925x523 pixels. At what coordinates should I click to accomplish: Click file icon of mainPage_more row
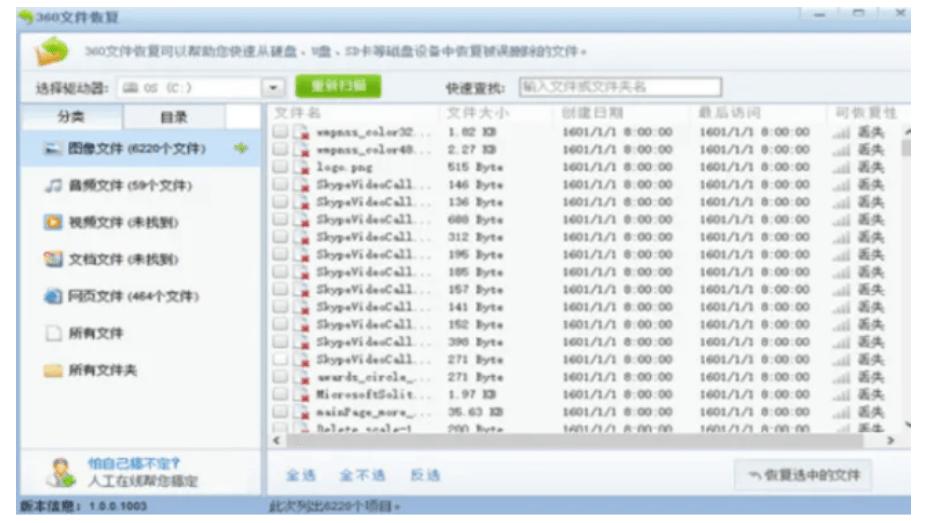[302, 412]
